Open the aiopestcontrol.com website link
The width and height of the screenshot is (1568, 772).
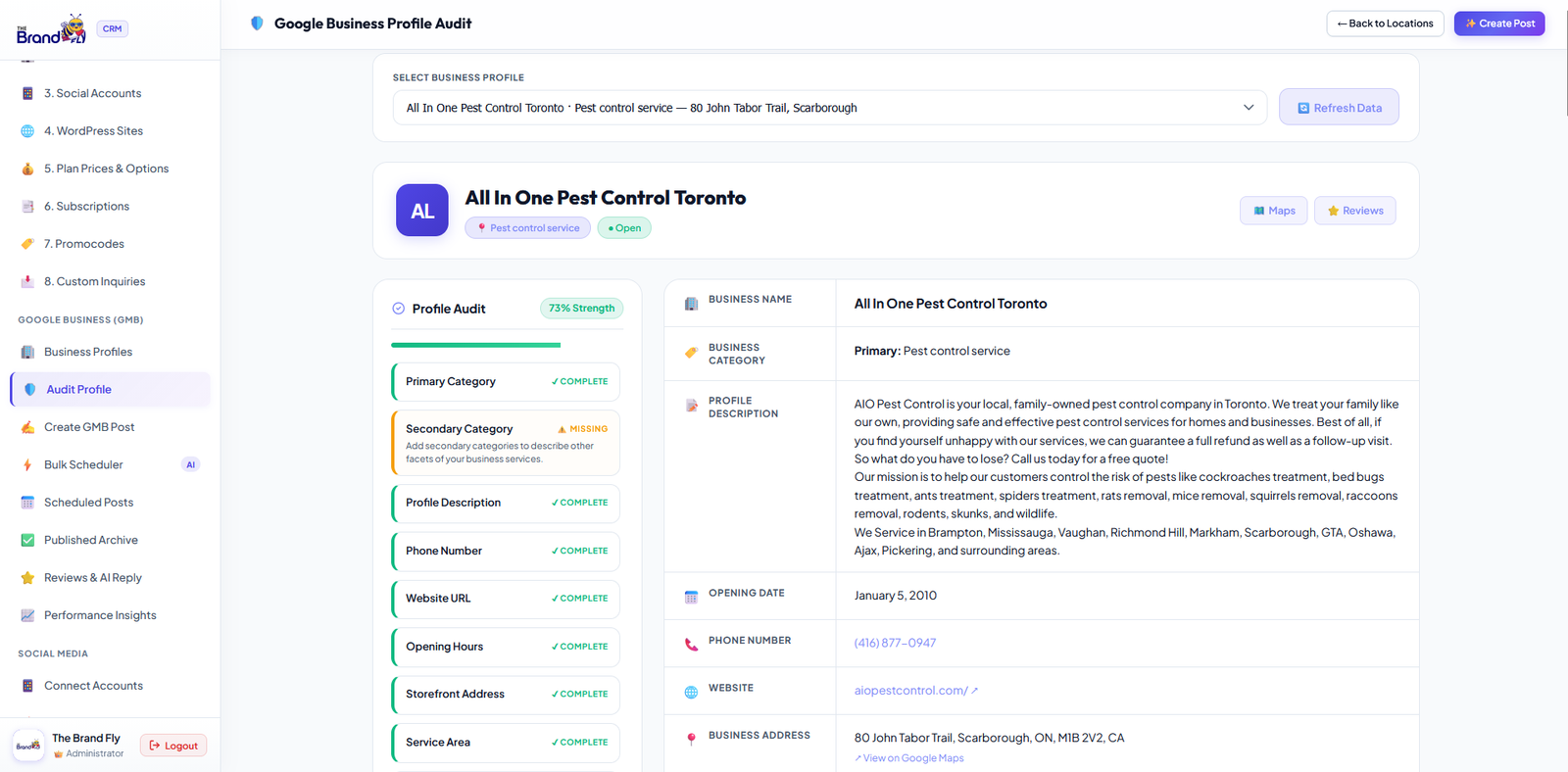915,691
